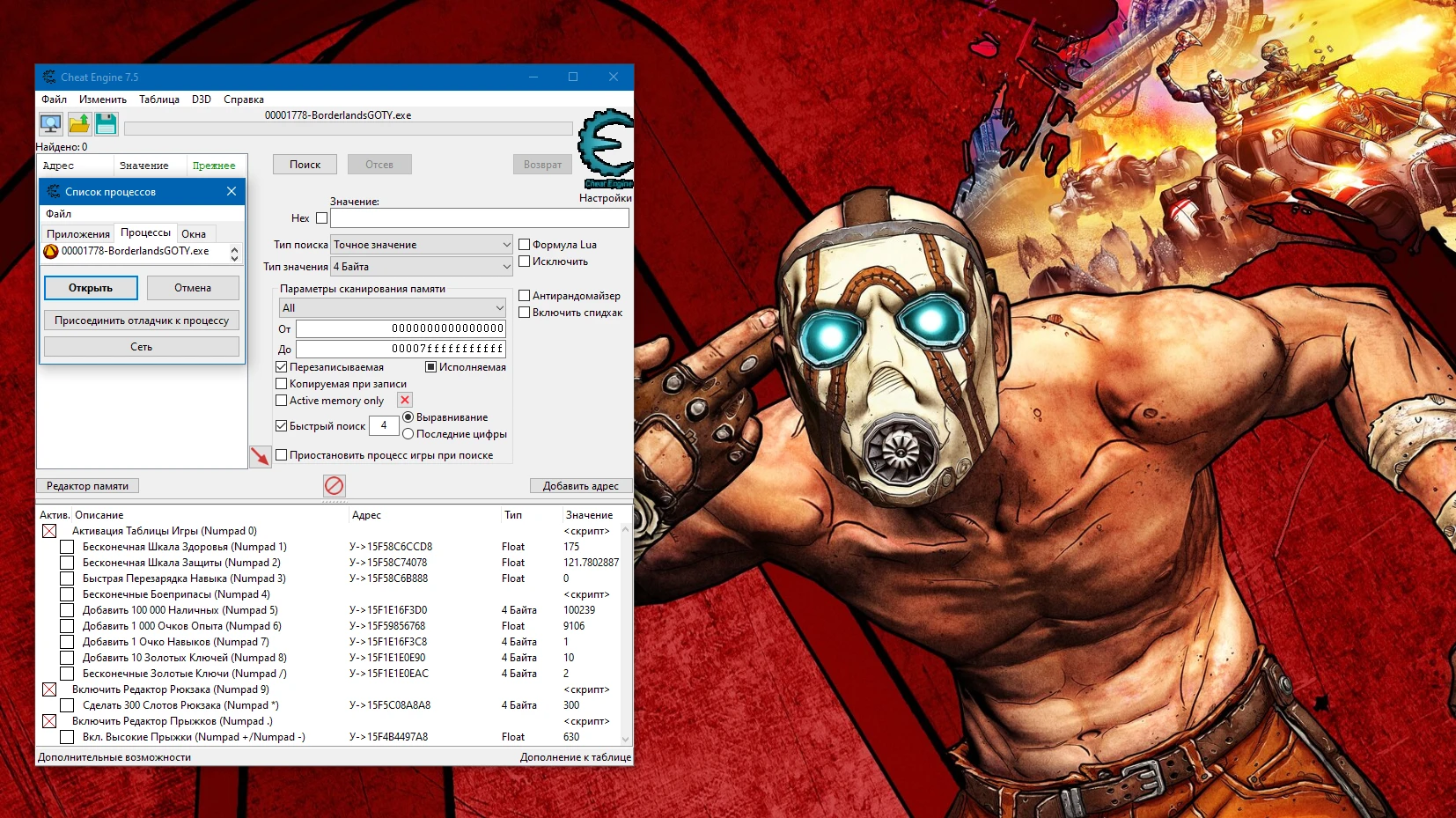This screenshot has height=818, width=1456.
Task: Switch to the Приложения tab
Action: pos(80,232)
